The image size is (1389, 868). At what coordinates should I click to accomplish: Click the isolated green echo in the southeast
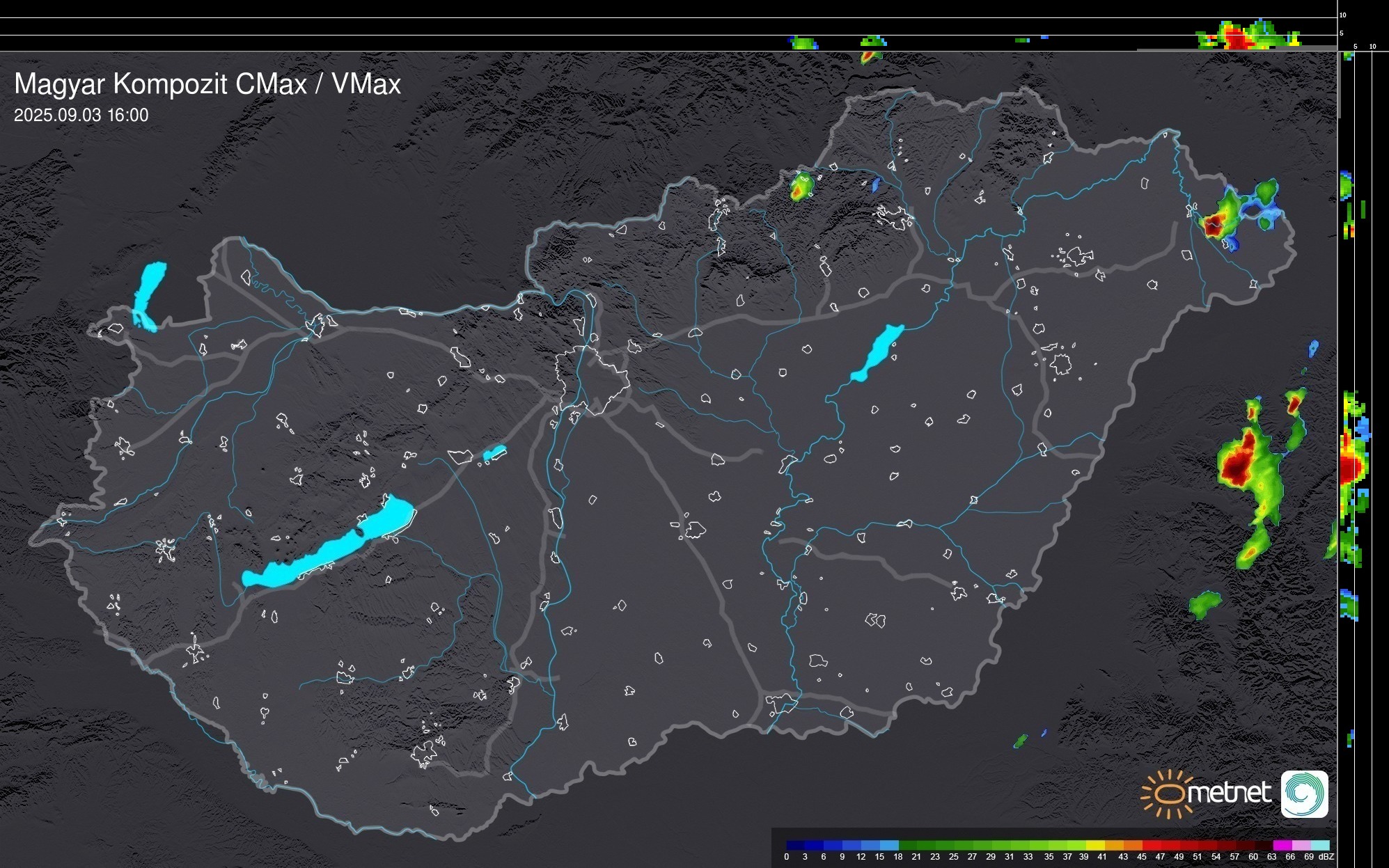click(x=1204, y=603)
